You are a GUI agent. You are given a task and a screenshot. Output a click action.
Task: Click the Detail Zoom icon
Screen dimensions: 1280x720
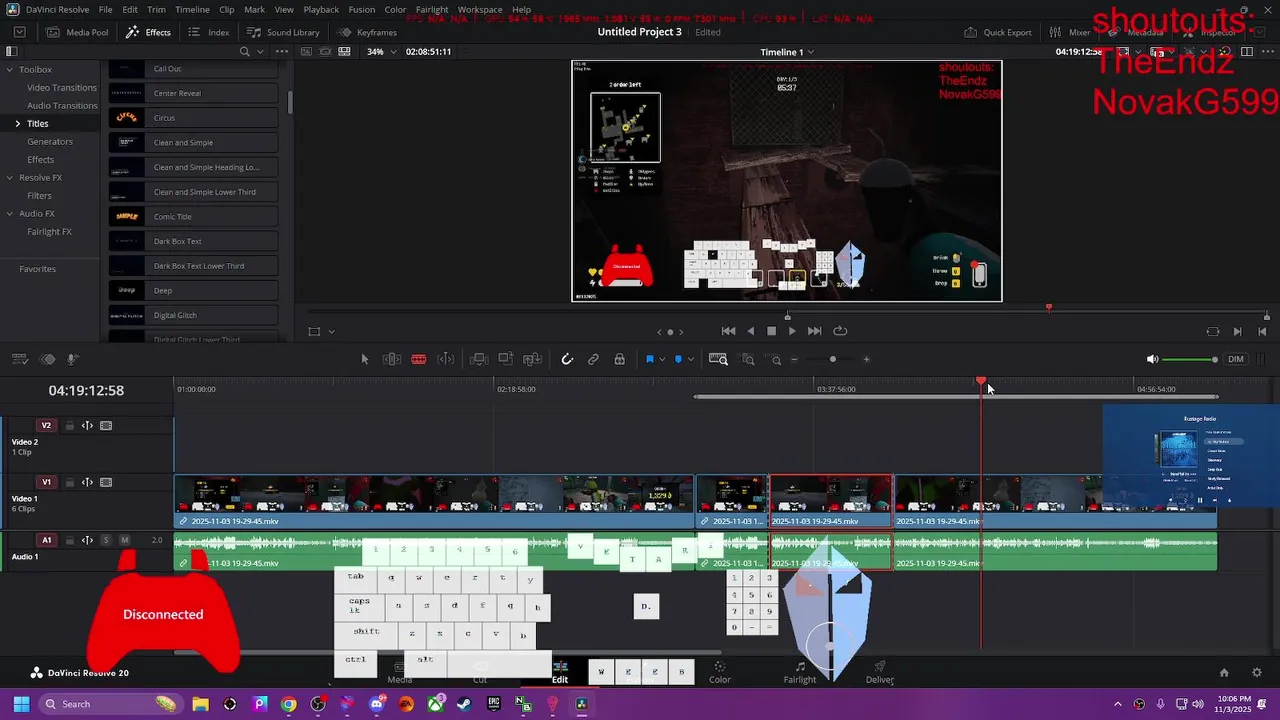pyautogui.click(x=748, y=359)
